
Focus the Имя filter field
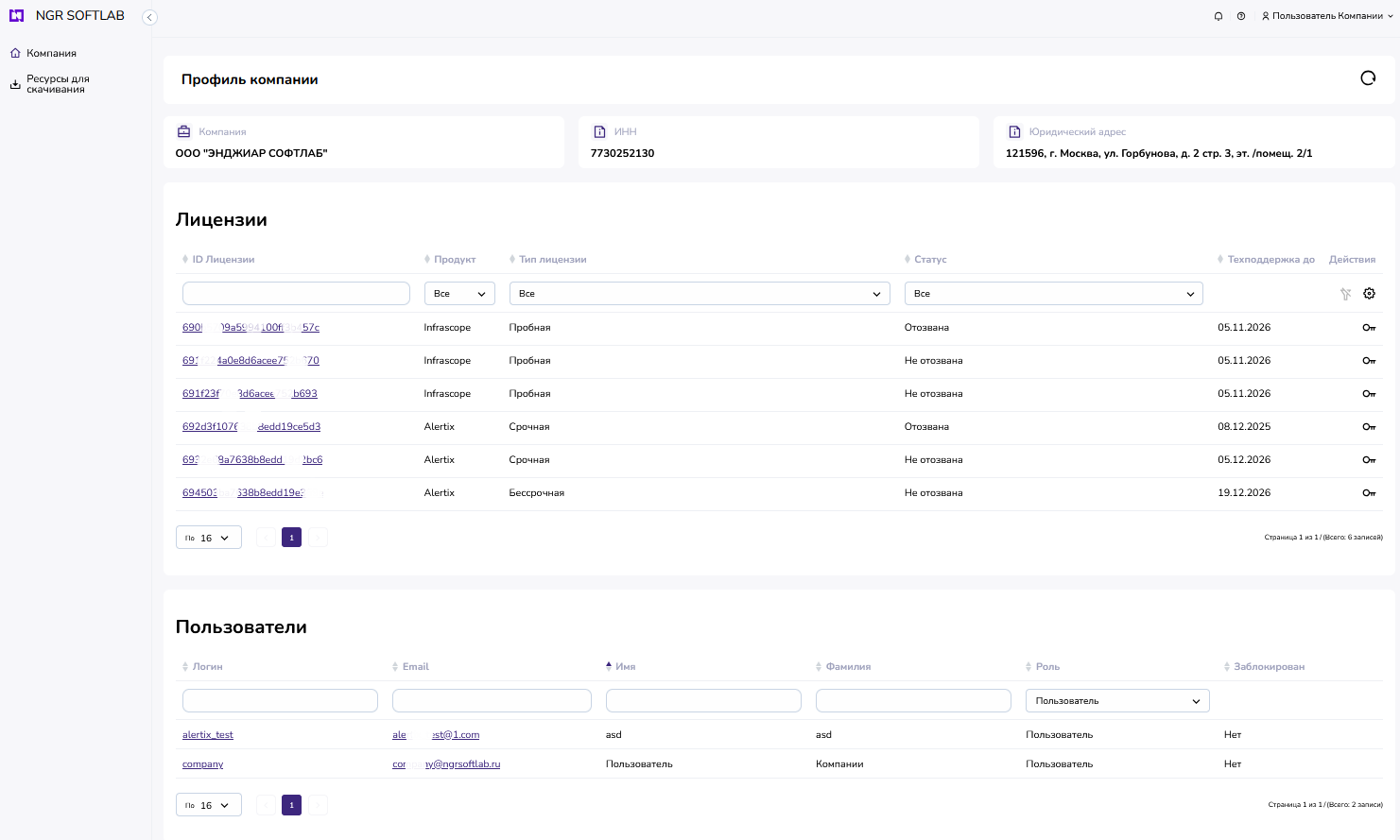click(x=703, y=701)
